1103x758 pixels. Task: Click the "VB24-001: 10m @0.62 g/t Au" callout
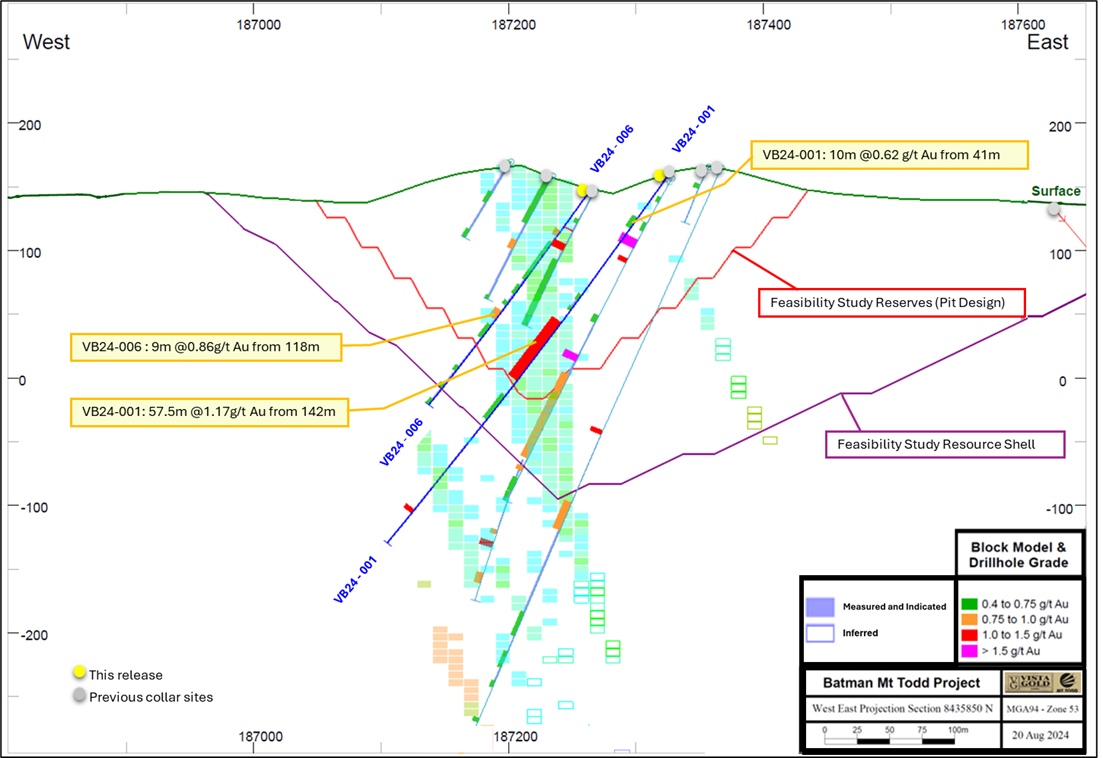click(888, 155)
